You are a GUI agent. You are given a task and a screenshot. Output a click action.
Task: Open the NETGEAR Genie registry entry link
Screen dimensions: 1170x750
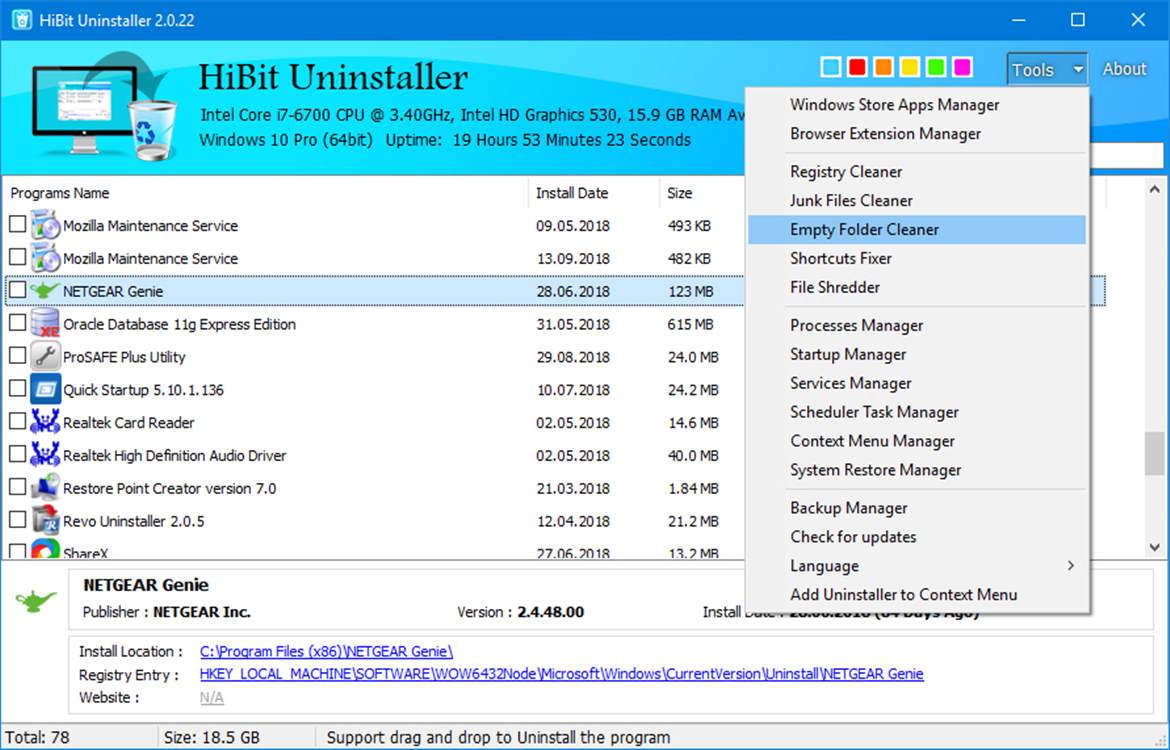pyautogui.click(x=561, y=674)
